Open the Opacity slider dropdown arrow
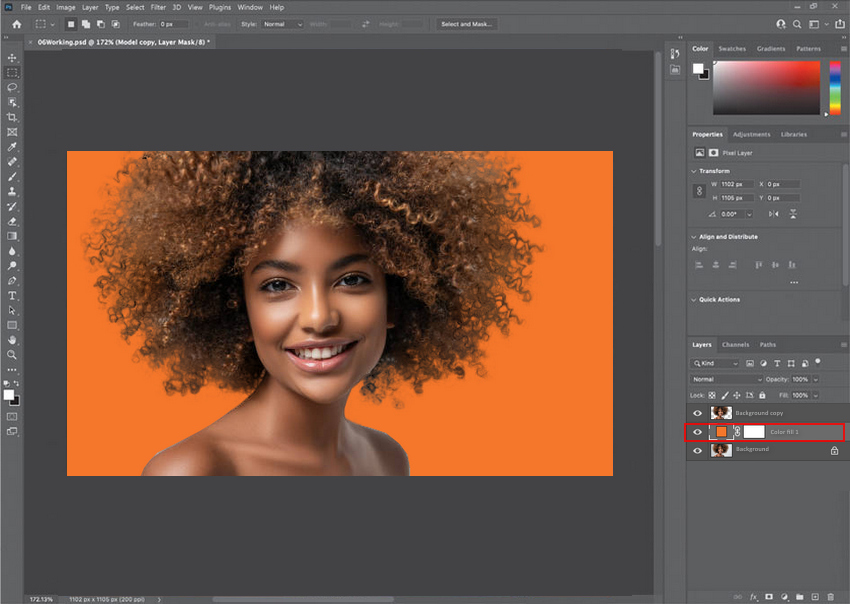The width and height of the screenshot is (850, 604). [815, 380]
